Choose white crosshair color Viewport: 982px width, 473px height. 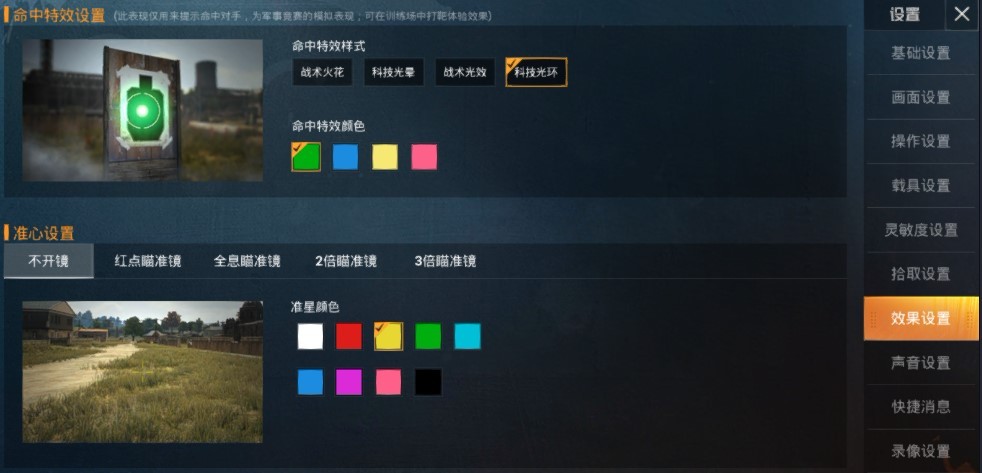310,336
